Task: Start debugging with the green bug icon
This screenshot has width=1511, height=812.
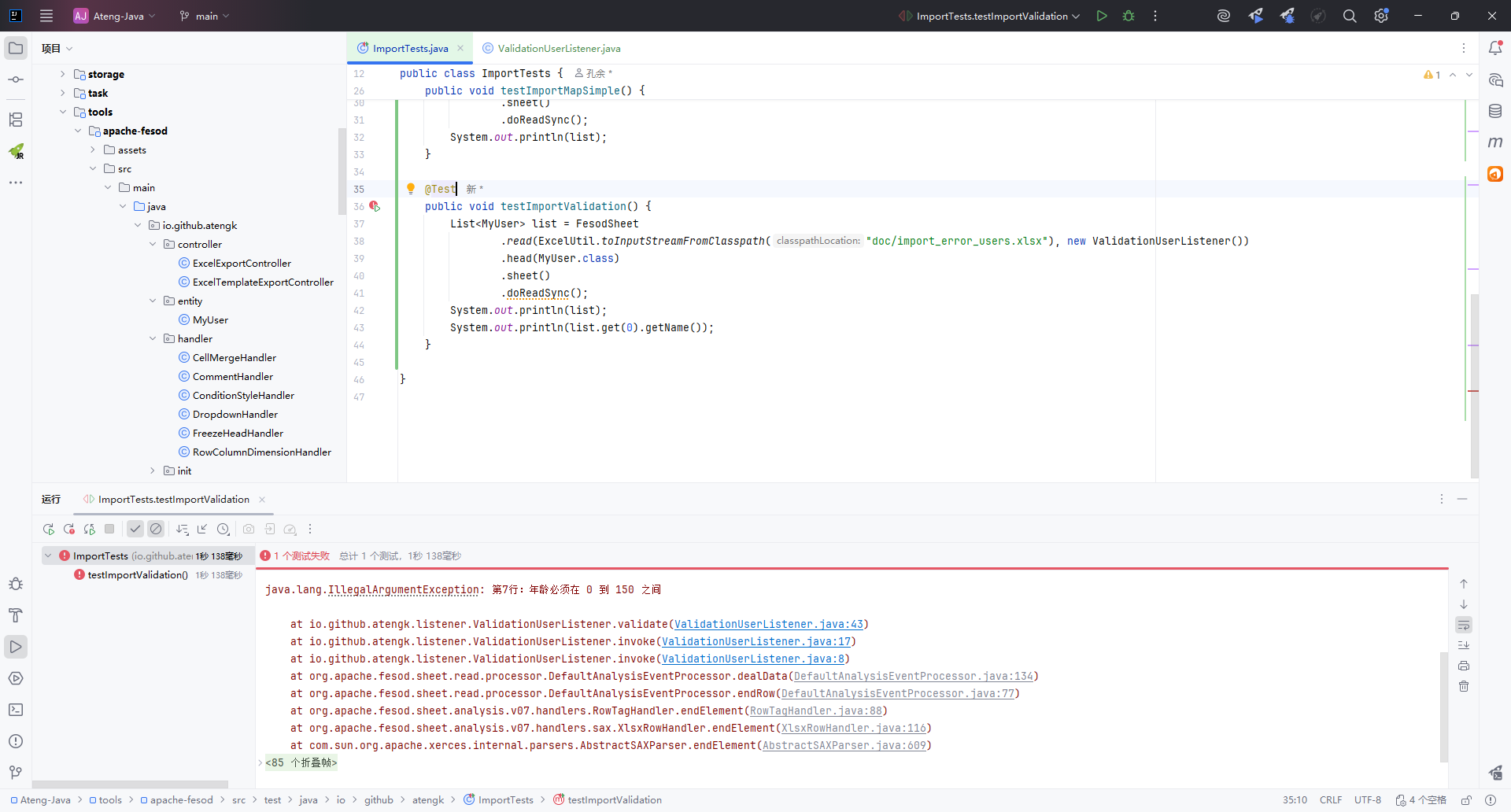Action: click(1129, 16)
